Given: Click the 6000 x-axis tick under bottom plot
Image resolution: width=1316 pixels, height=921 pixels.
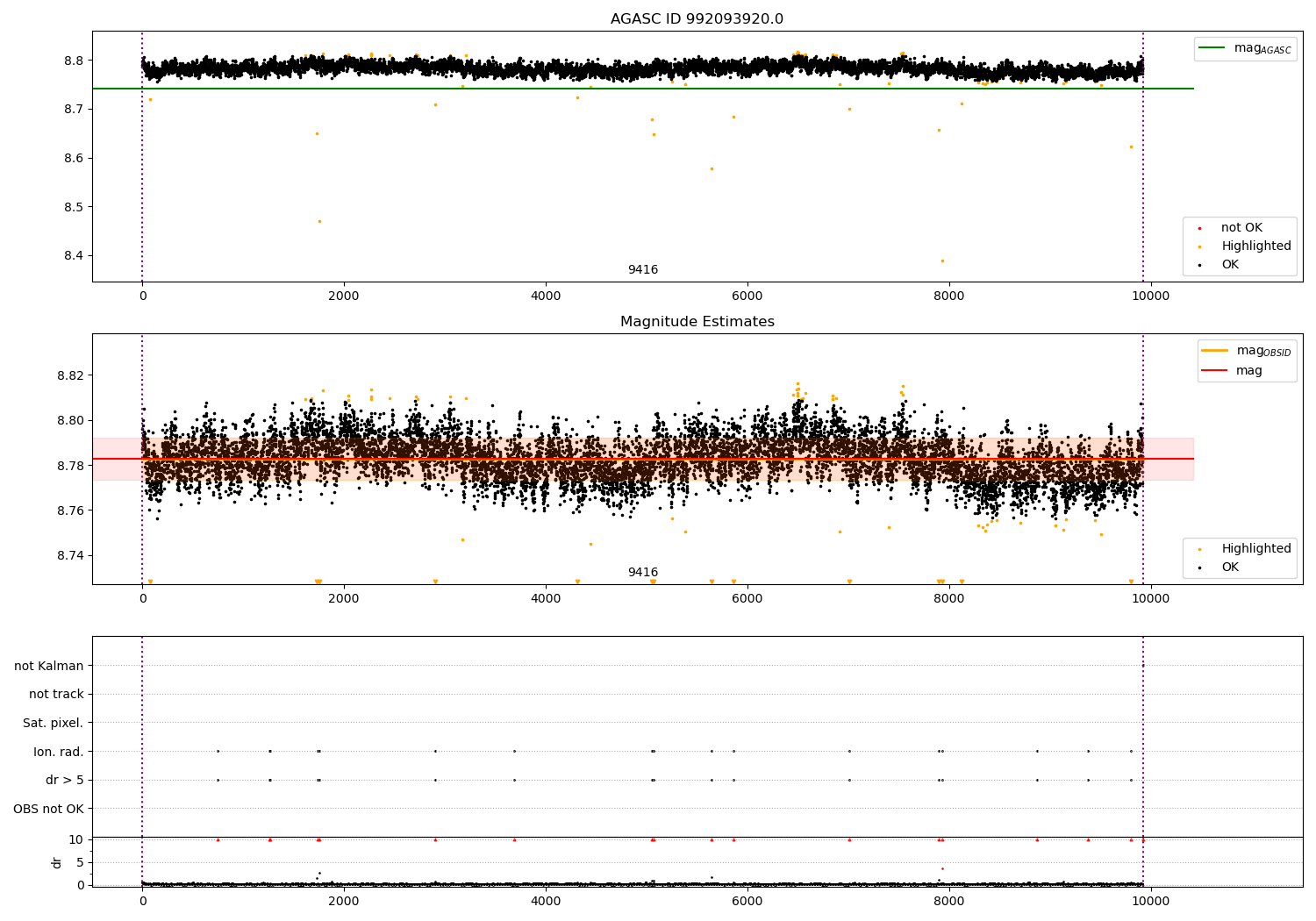Looking at the screenshot, I should pyautogui.click(x=747, y=901).
